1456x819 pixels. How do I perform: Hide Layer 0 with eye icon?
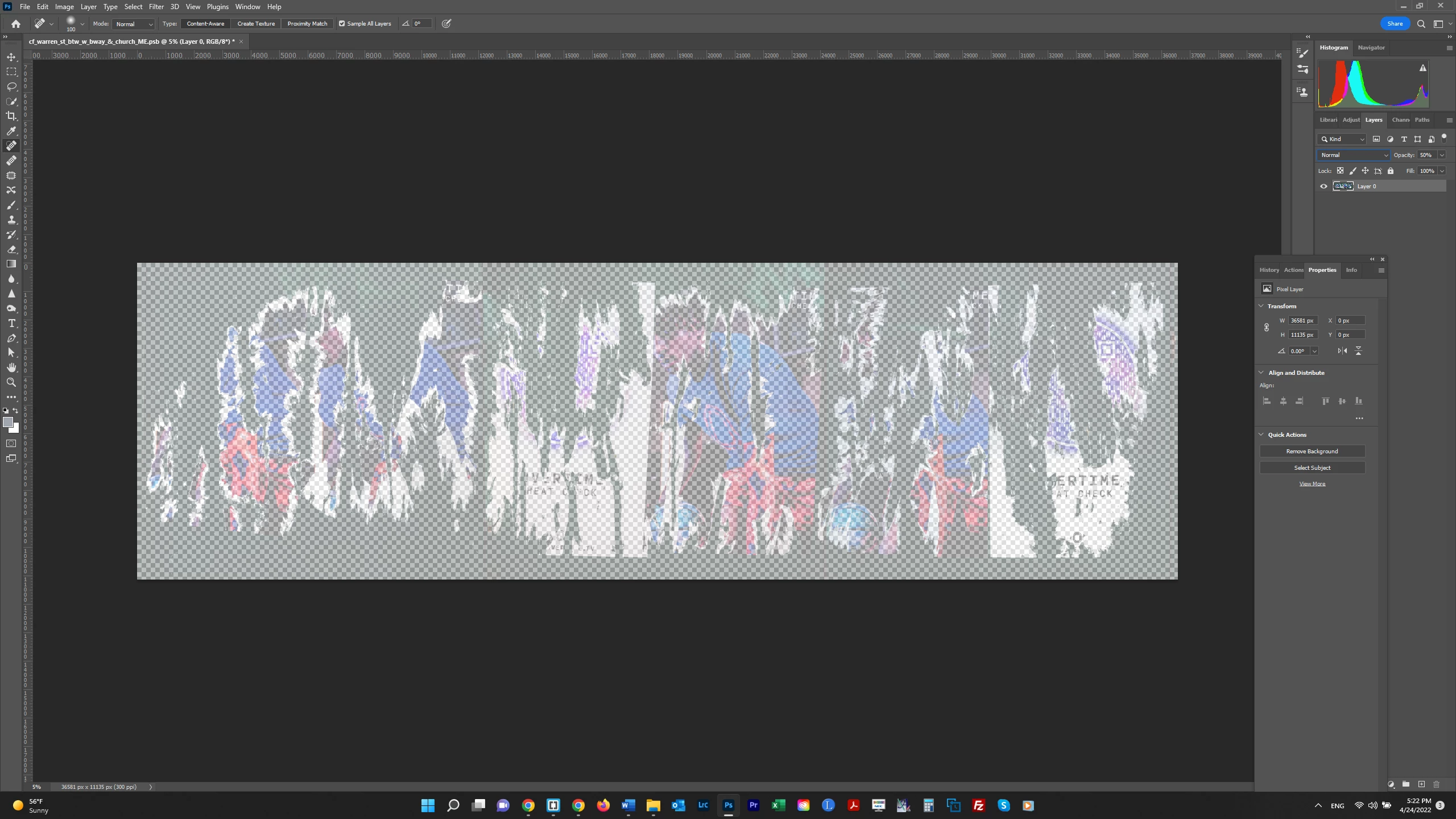tap(1323, 187)
